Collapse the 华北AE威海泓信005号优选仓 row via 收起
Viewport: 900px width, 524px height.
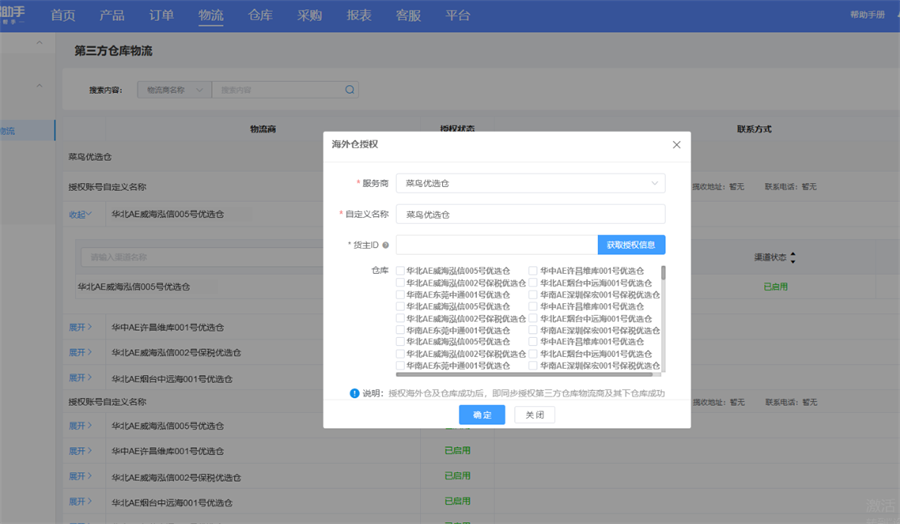tap(80, 215)
